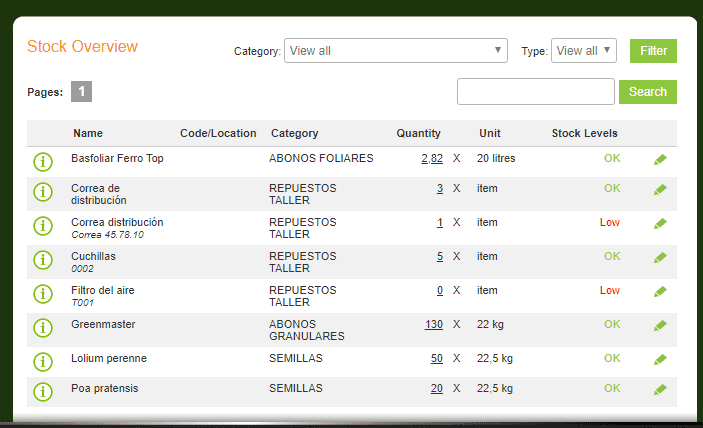Click the Name column header
The height and width of the screenshot is (428, 703).
tap(88, 133)
